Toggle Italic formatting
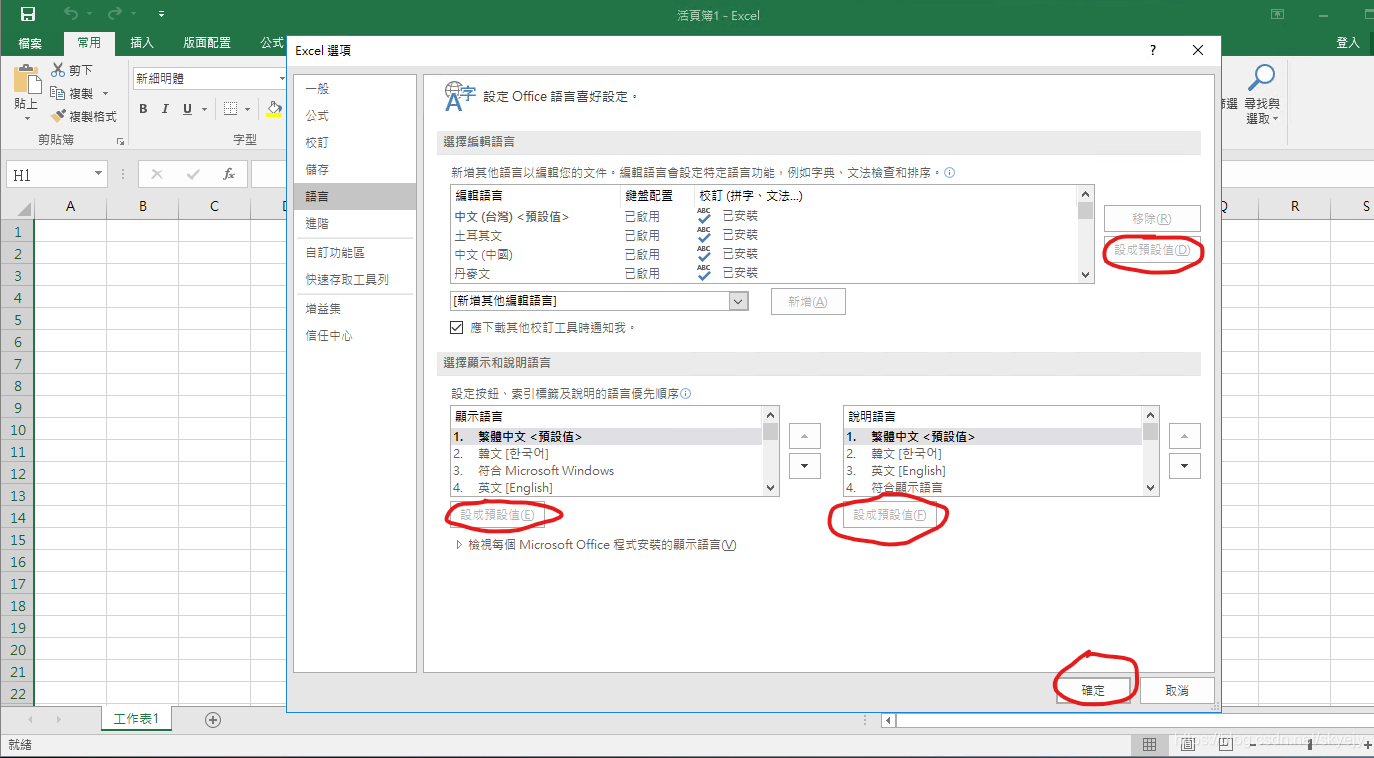Viewport: 1374px width, 758px height. (x=164, y=109)
